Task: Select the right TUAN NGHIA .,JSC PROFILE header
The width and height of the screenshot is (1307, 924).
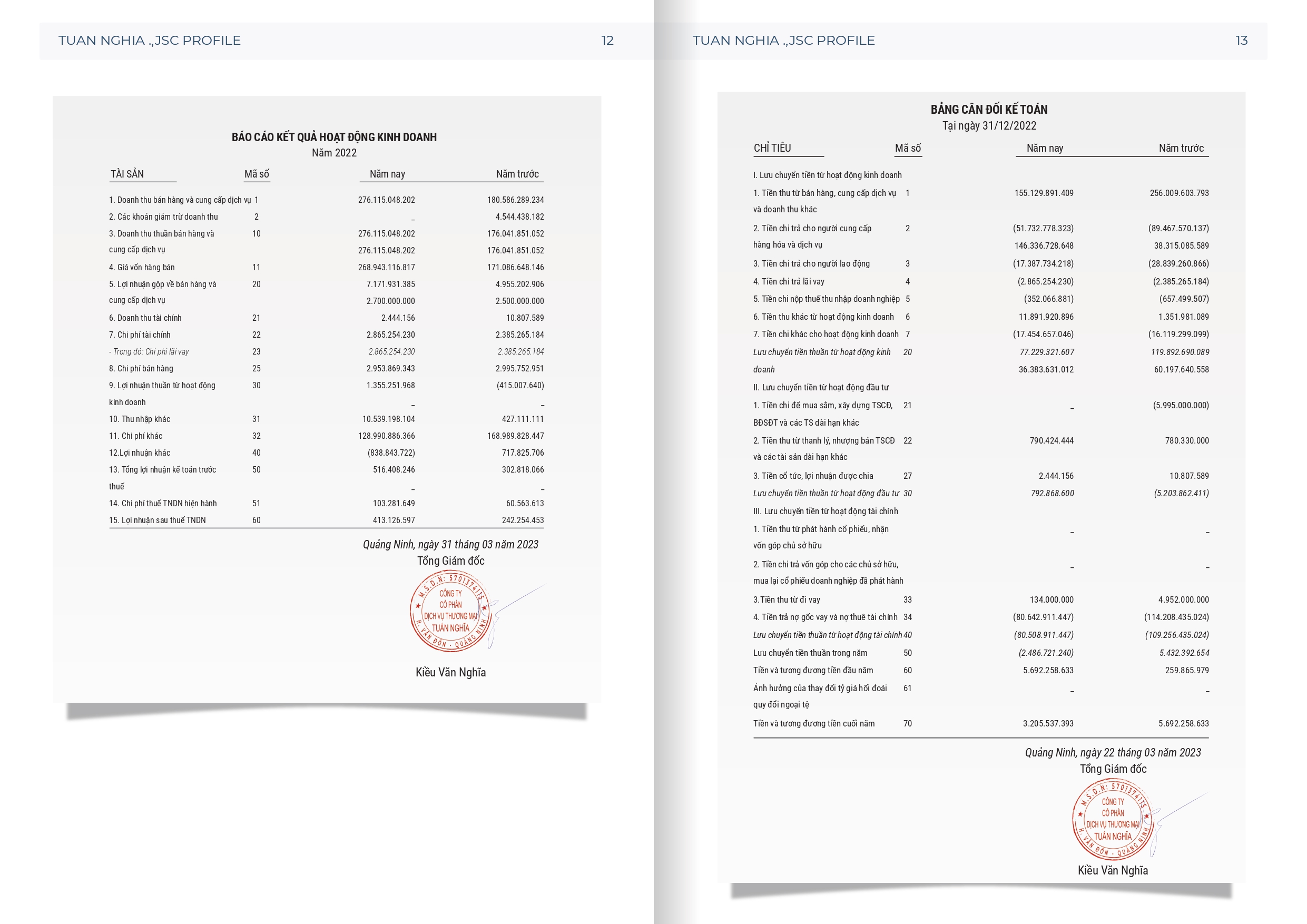Action: (x=783, y=41)
